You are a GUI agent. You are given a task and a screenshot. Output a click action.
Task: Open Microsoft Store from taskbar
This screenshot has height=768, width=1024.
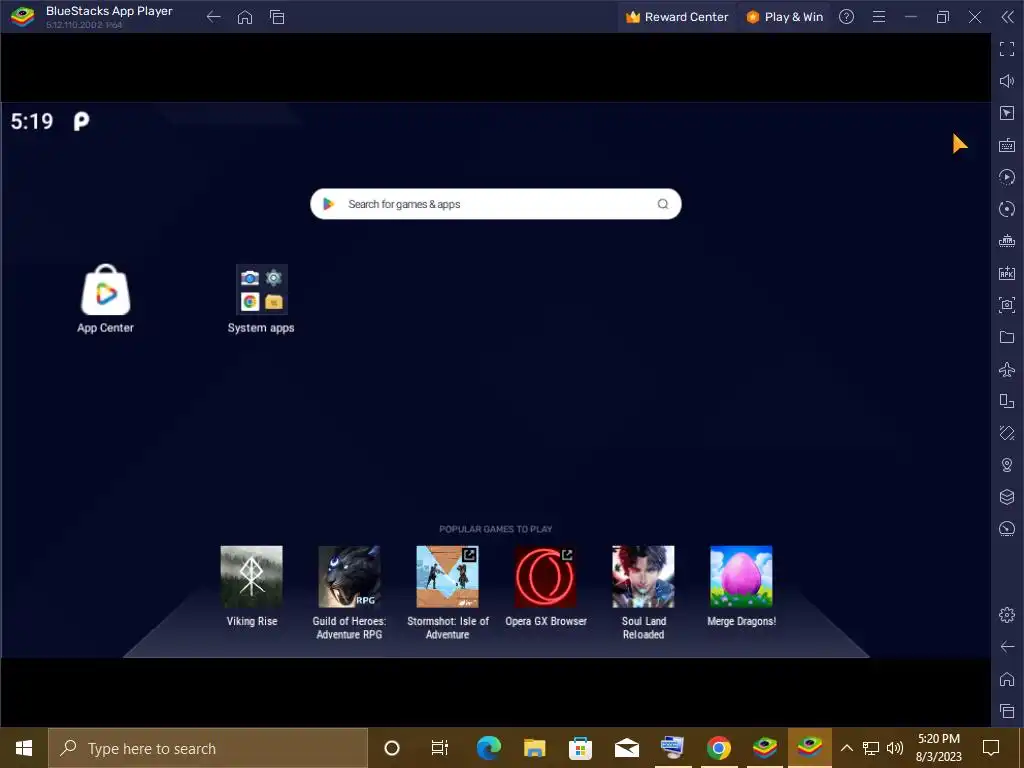coord(580,748)
